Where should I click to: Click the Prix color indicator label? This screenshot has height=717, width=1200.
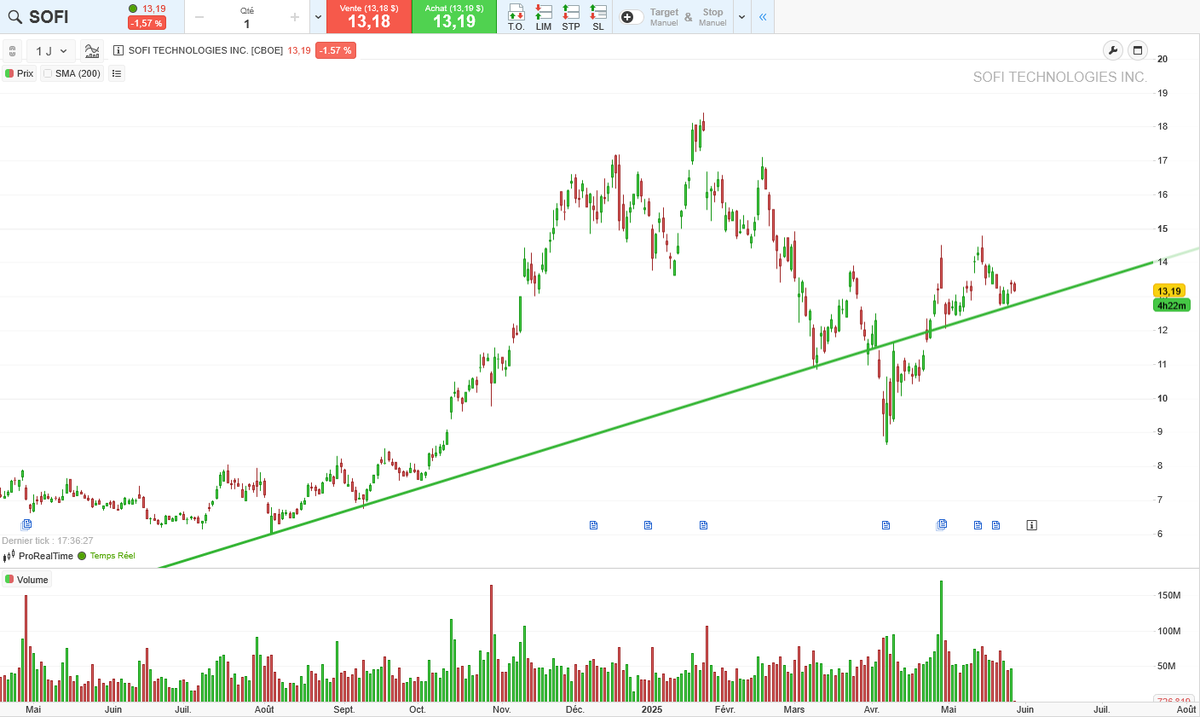tap(19, 73)
